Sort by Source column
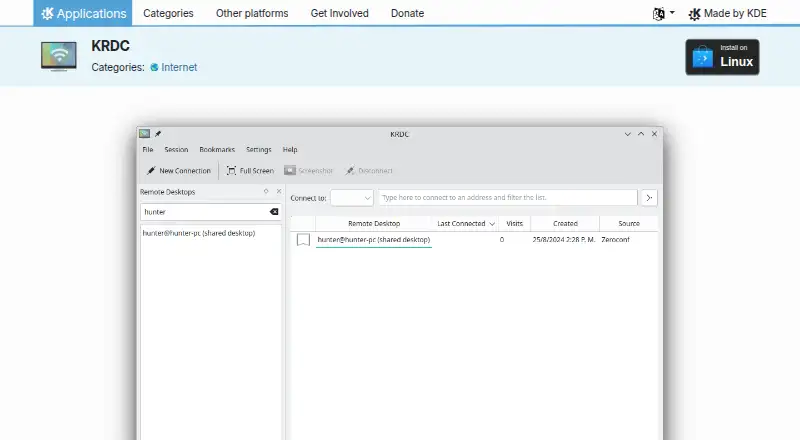Screen dimensions: 800x440 [629, 224]
